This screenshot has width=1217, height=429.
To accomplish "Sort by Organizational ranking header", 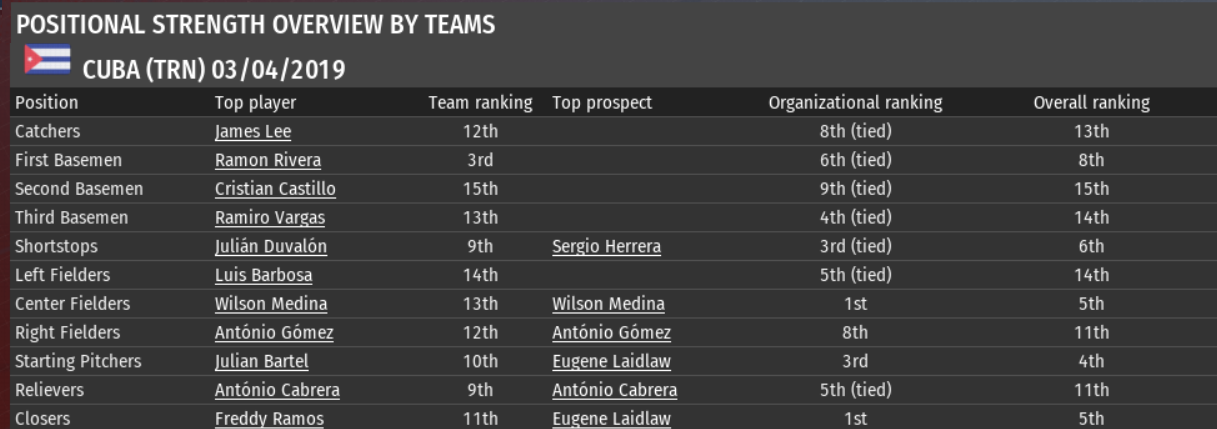I will tap(855, 103).
